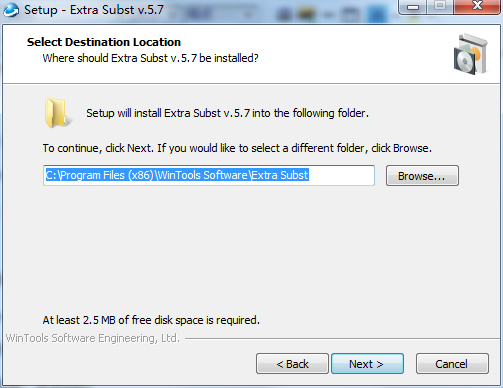Place cursor in blank space after the path text

click(341, 175)
